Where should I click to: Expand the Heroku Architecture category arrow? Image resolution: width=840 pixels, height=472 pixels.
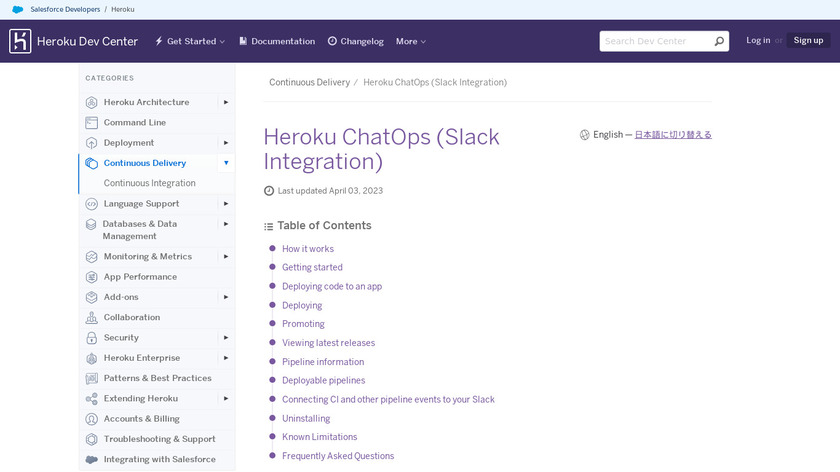[x=226, y=102]
